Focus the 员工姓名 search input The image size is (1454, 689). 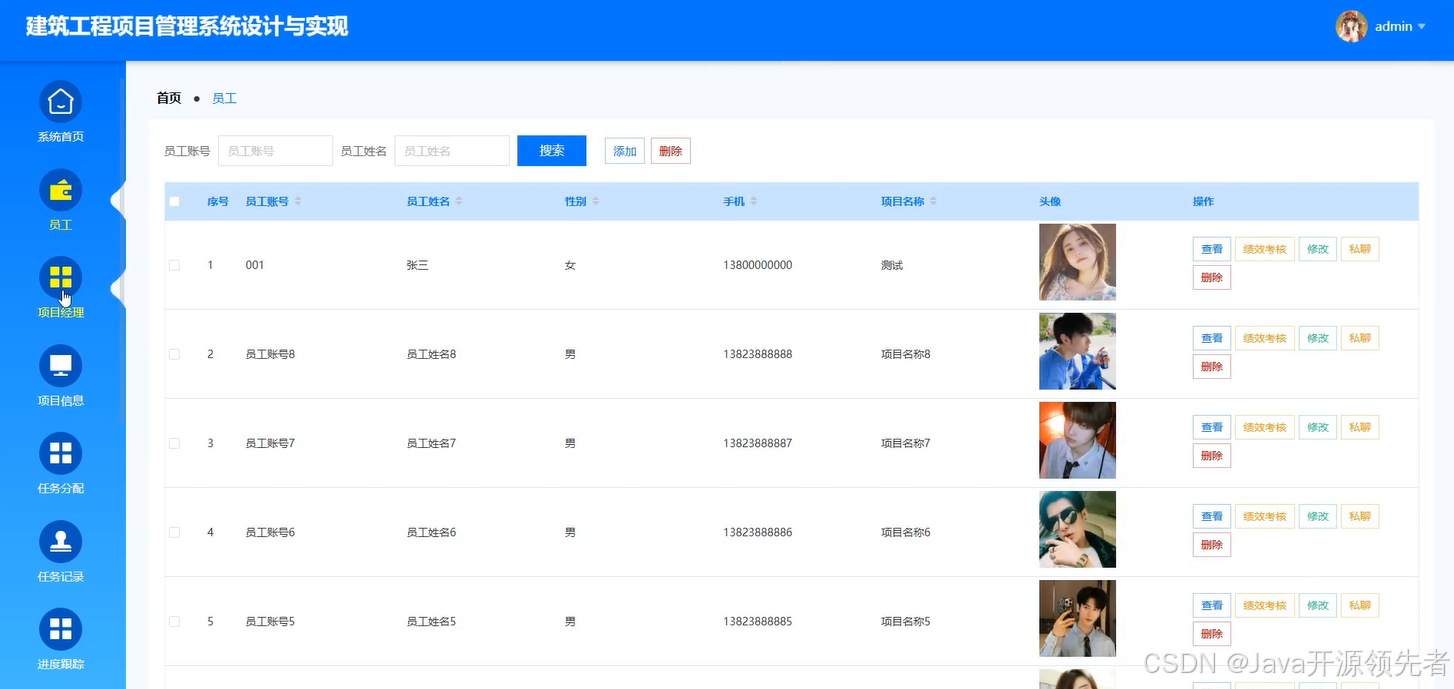[452, 151]
